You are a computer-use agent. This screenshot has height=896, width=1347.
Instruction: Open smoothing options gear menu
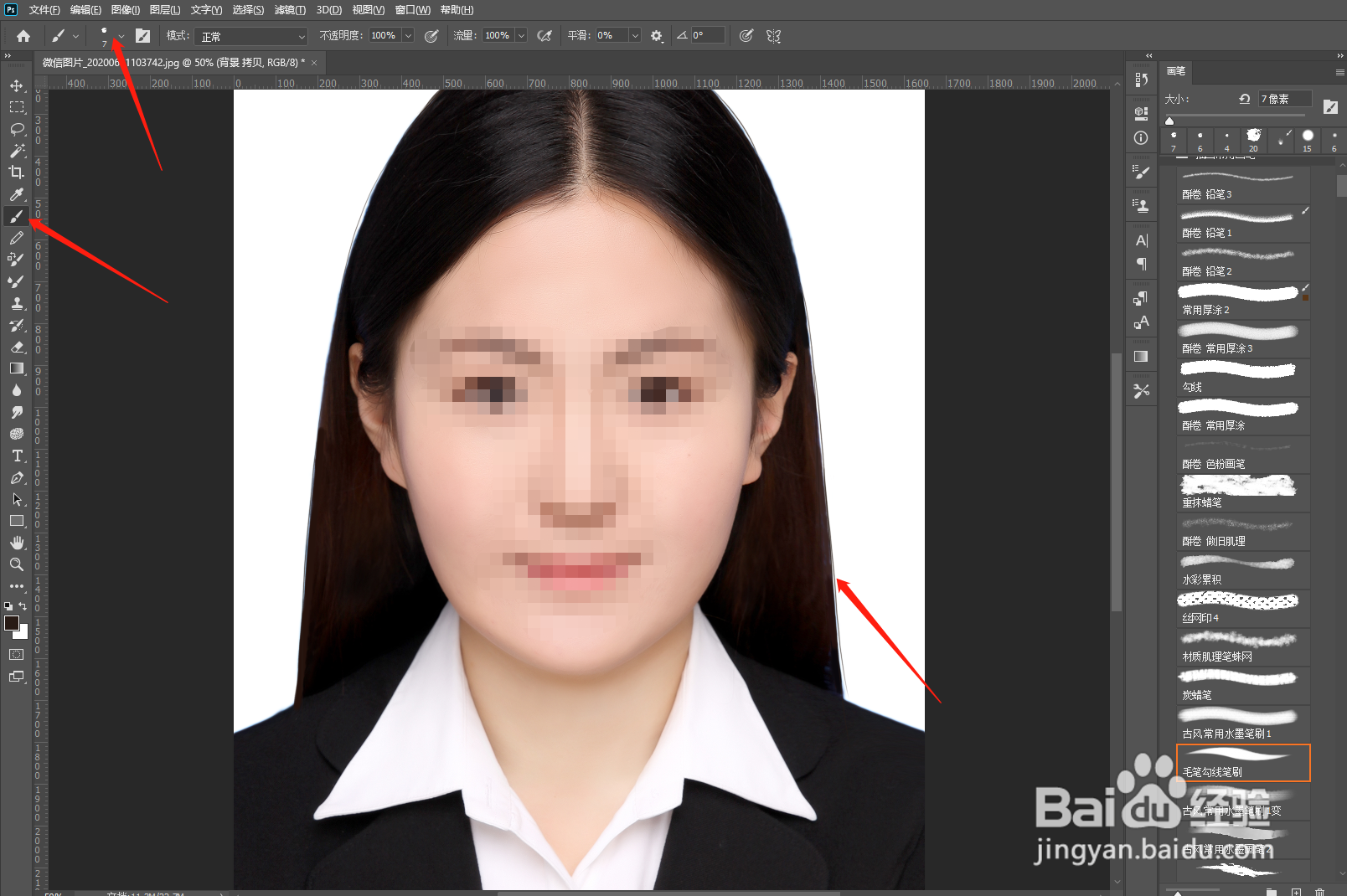coord(657,36)
